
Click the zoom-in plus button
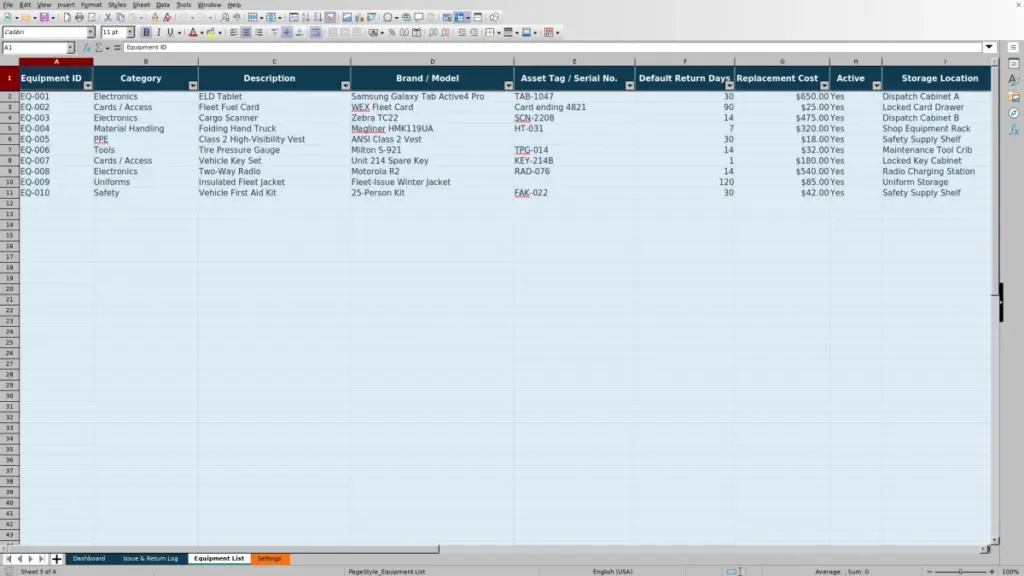pos(991,571)
